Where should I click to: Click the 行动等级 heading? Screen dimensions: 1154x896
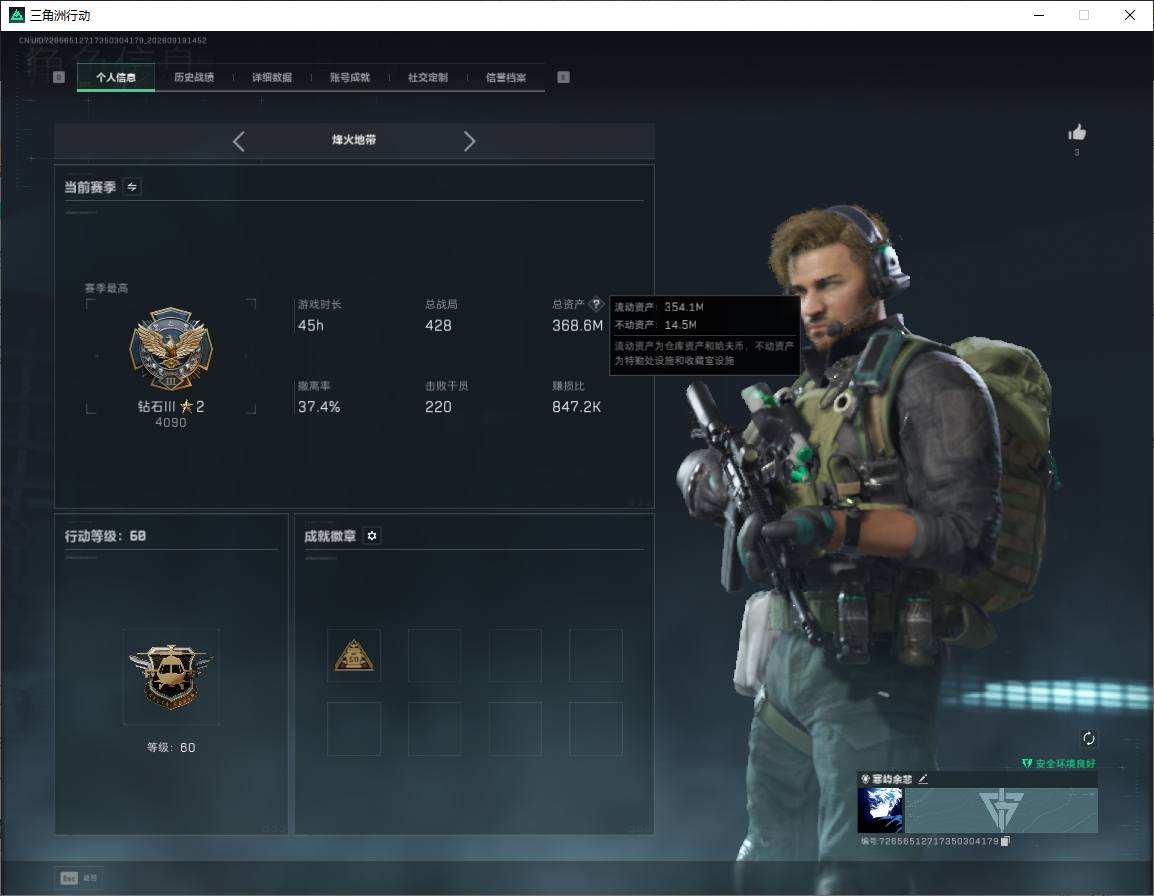tap(105, 536)
